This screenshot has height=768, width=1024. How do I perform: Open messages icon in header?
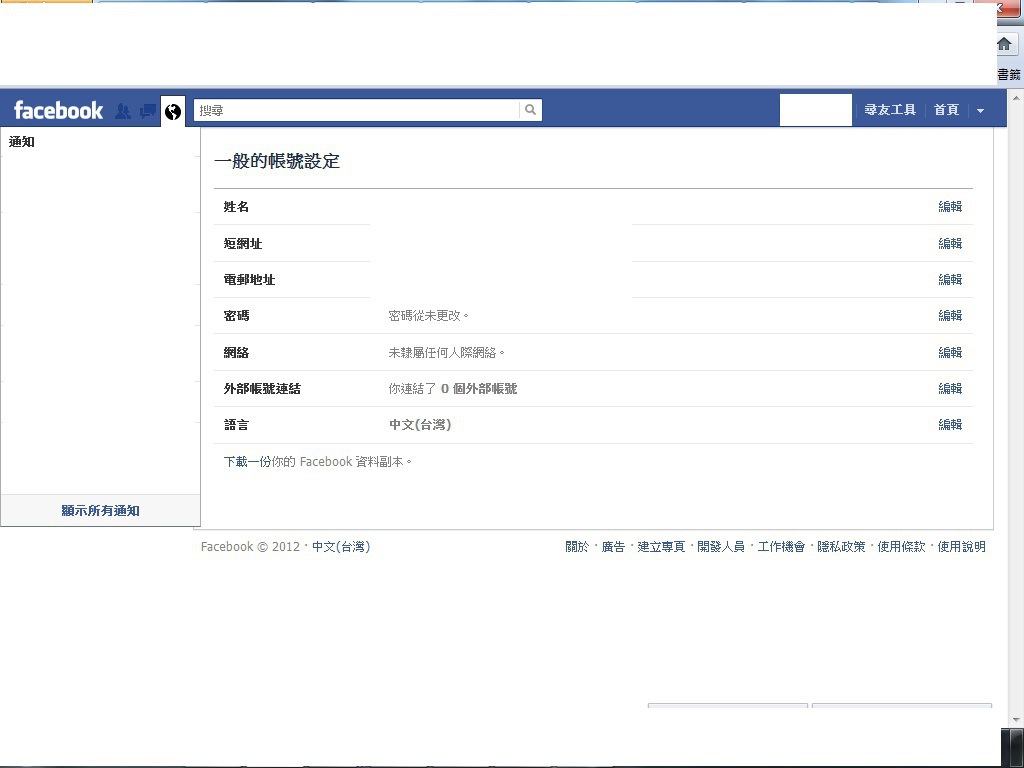148,111
